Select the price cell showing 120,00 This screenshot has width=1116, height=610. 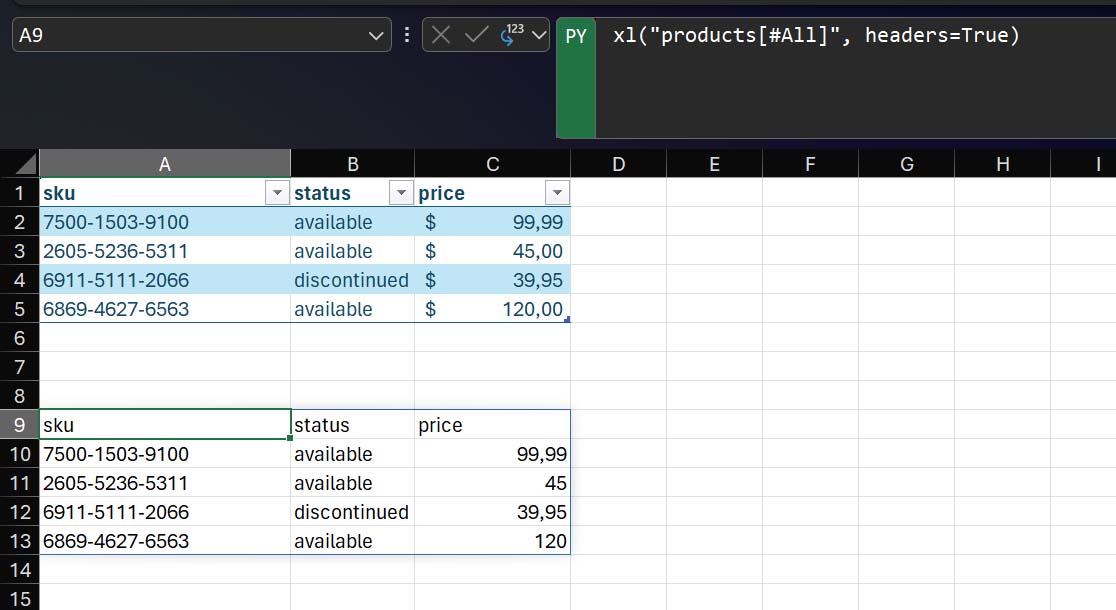[492, 309]
